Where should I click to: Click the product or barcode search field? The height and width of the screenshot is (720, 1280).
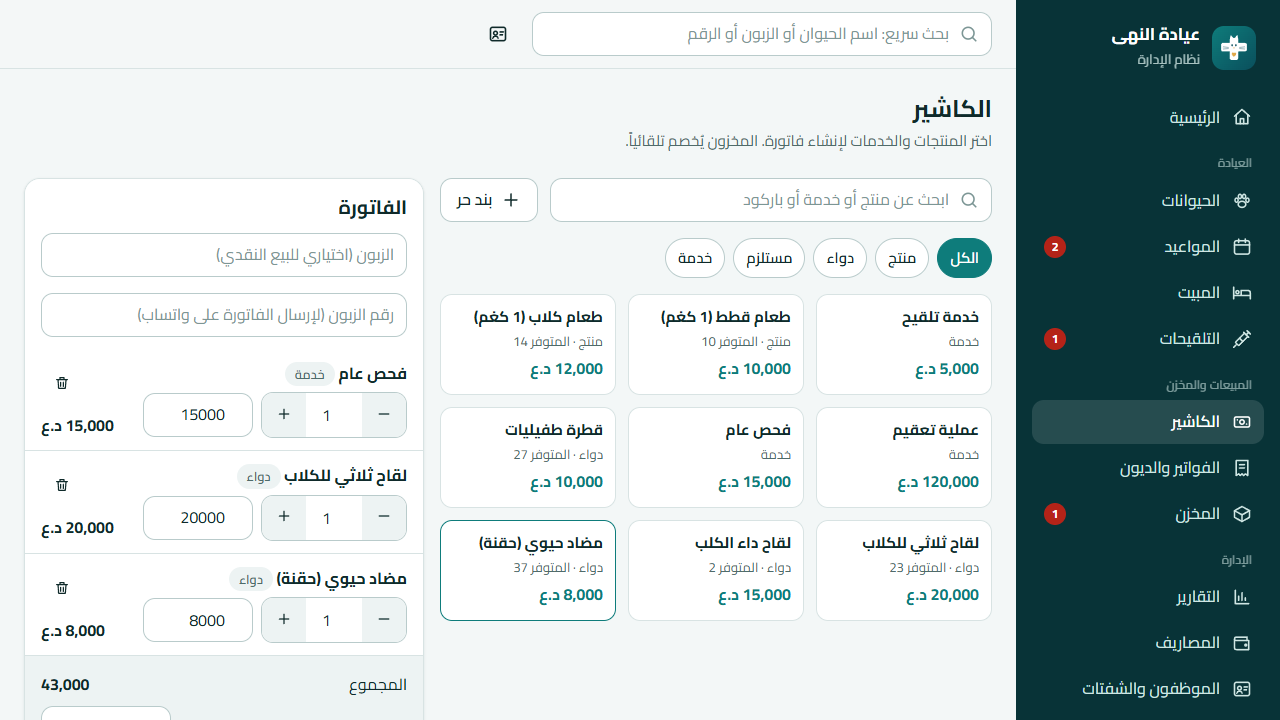pyautogui.click(x=771, y=200)
